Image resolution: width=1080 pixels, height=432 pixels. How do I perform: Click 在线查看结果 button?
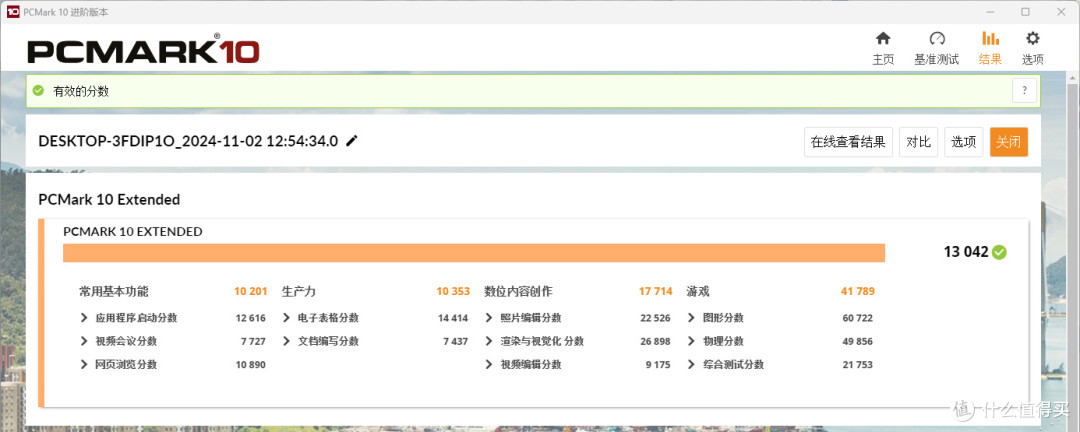click(x=849, y=142)
